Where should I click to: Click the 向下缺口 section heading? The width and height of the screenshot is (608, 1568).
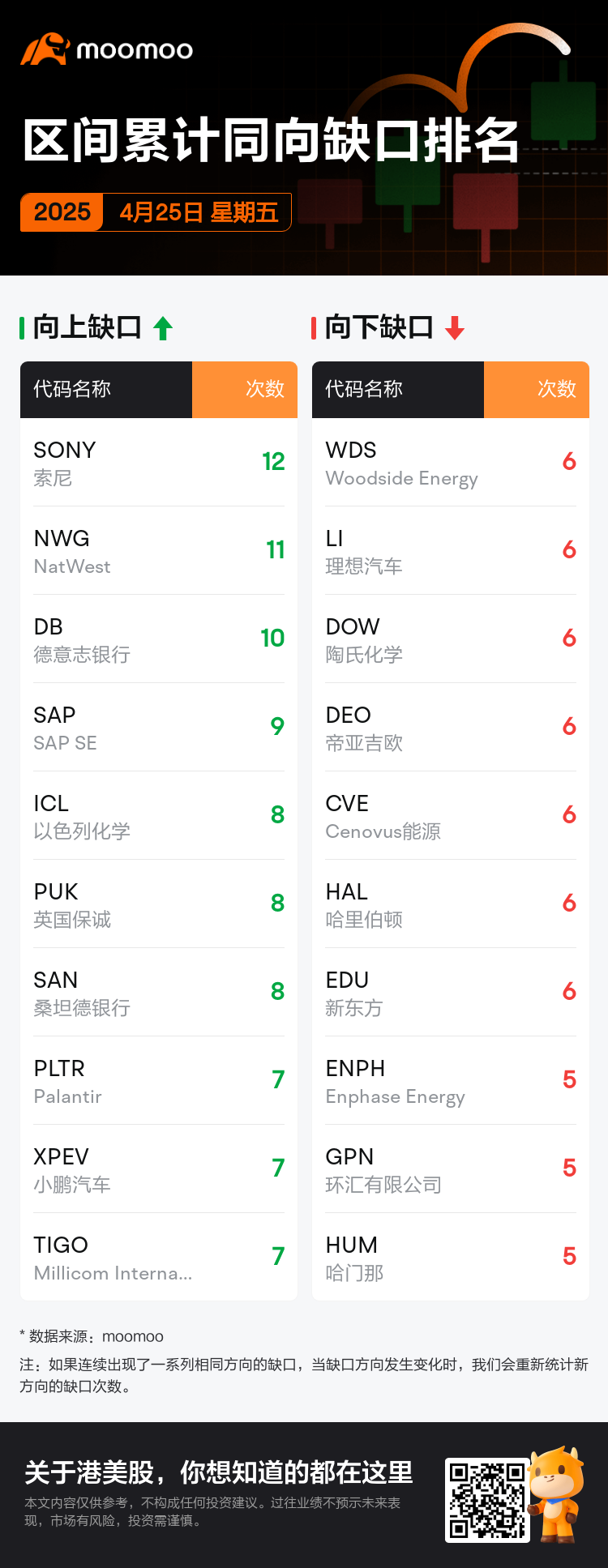(379, 327)
